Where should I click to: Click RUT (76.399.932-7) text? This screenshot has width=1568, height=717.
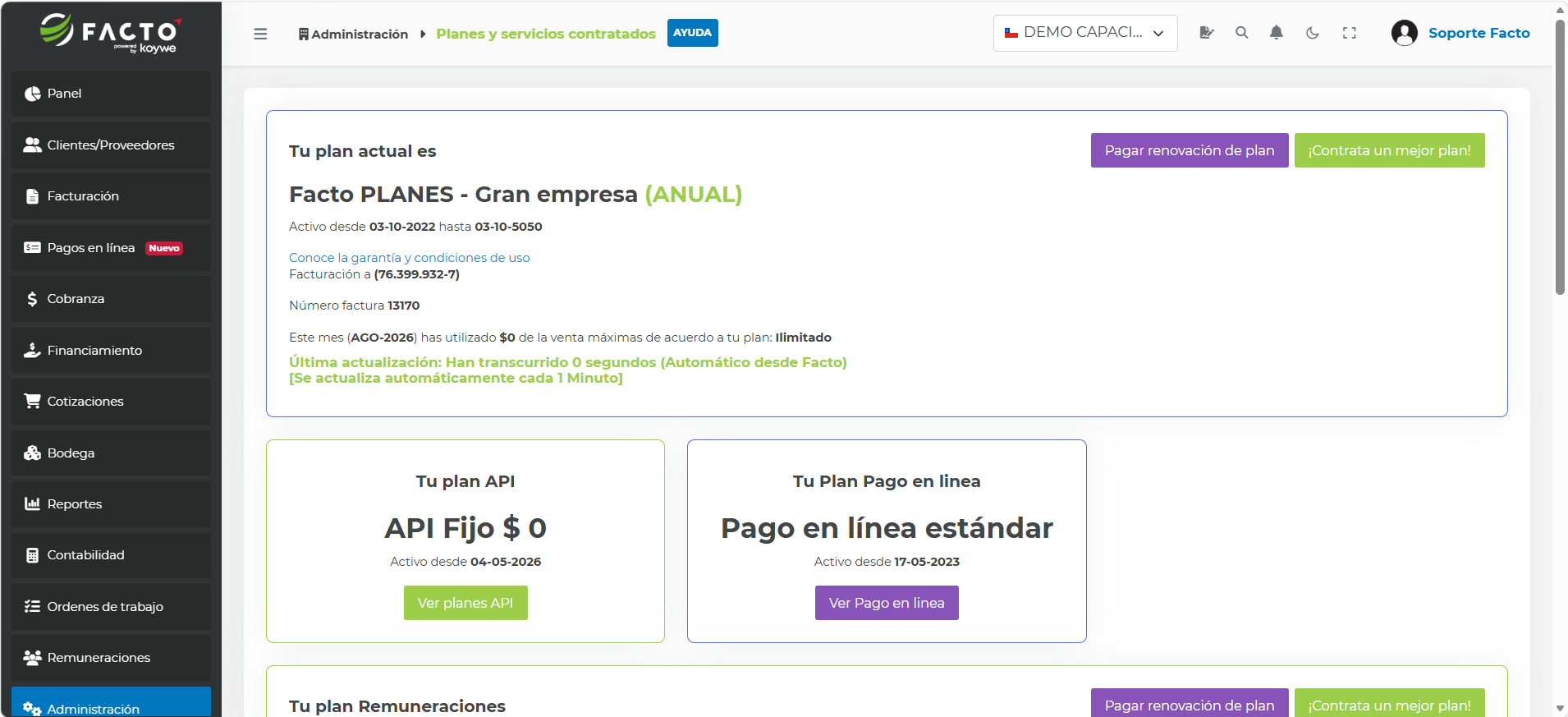pos(417,274)
